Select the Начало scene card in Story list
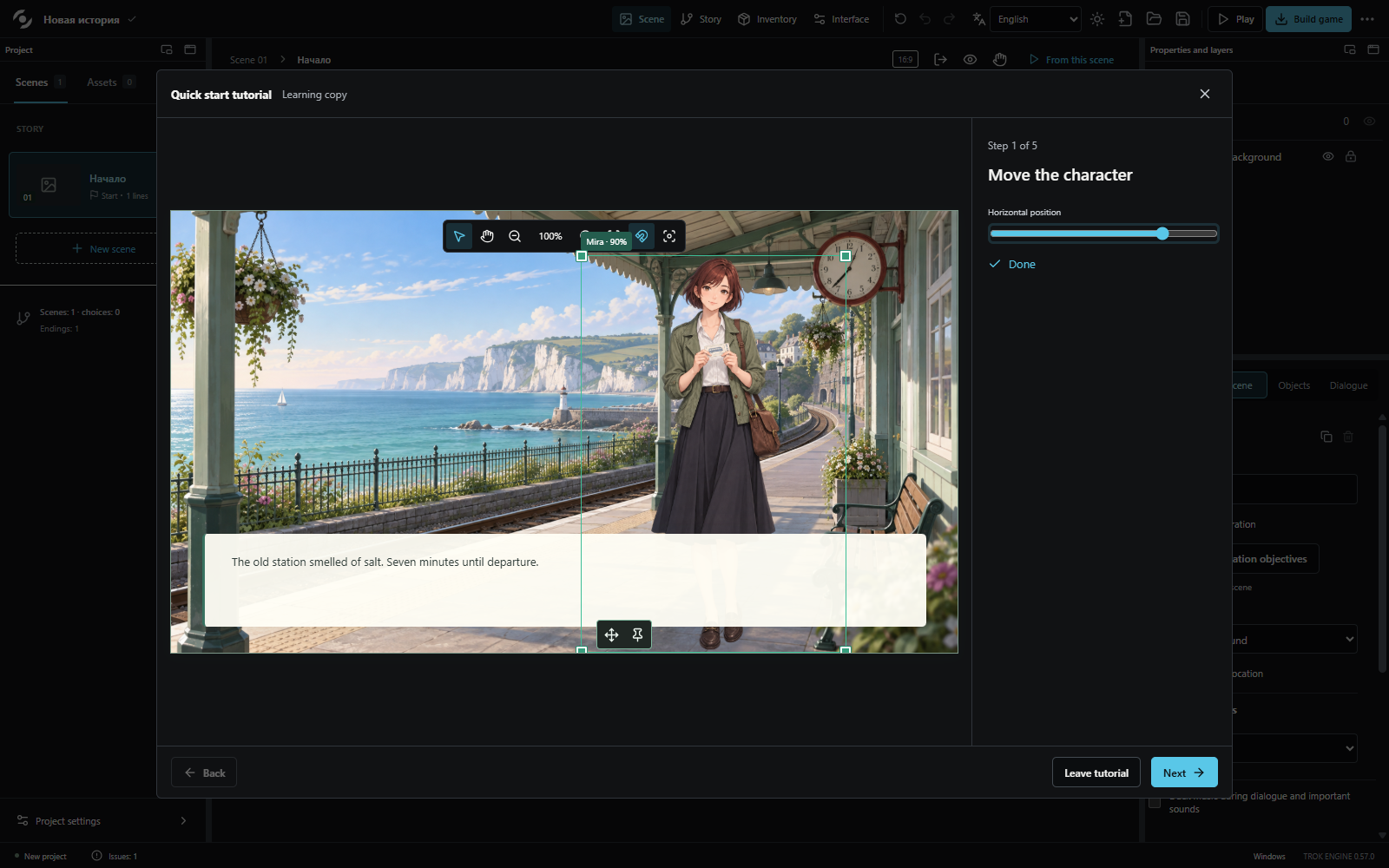Viewport: 1389px width, 868px height. [x=83, y=185]
